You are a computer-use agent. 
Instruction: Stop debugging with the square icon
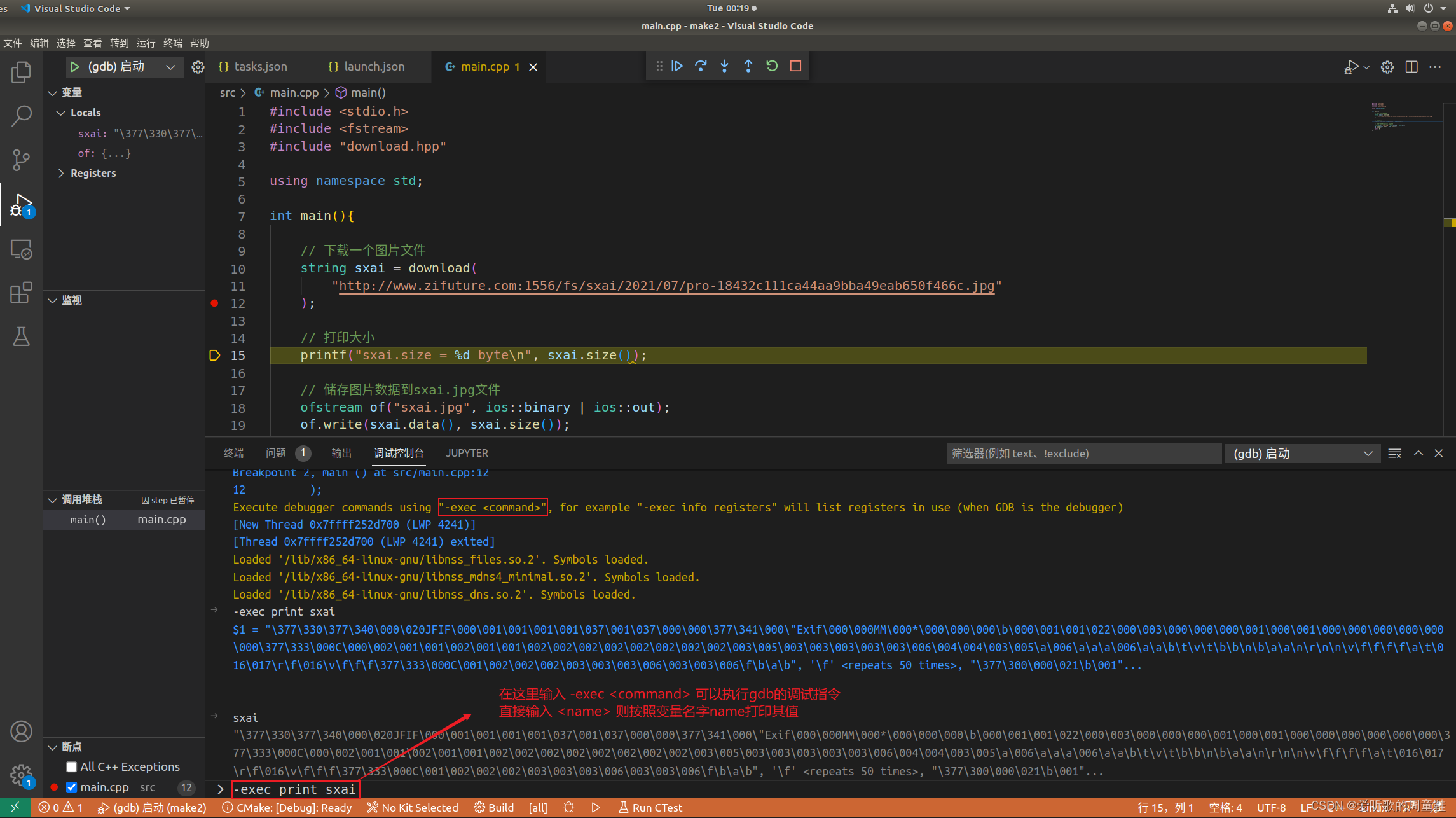pos(795,66)
